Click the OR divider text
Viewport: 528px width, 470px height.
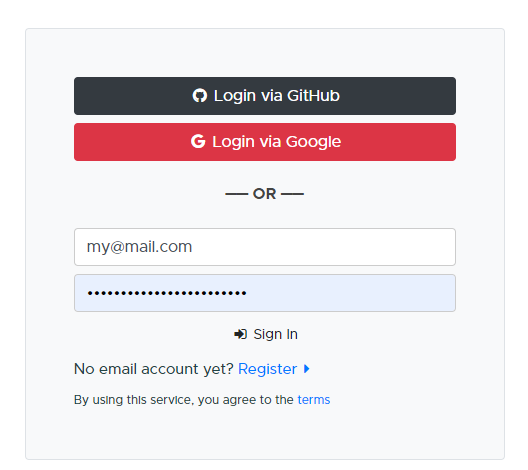pyautogui.click(x=265, y=194)
